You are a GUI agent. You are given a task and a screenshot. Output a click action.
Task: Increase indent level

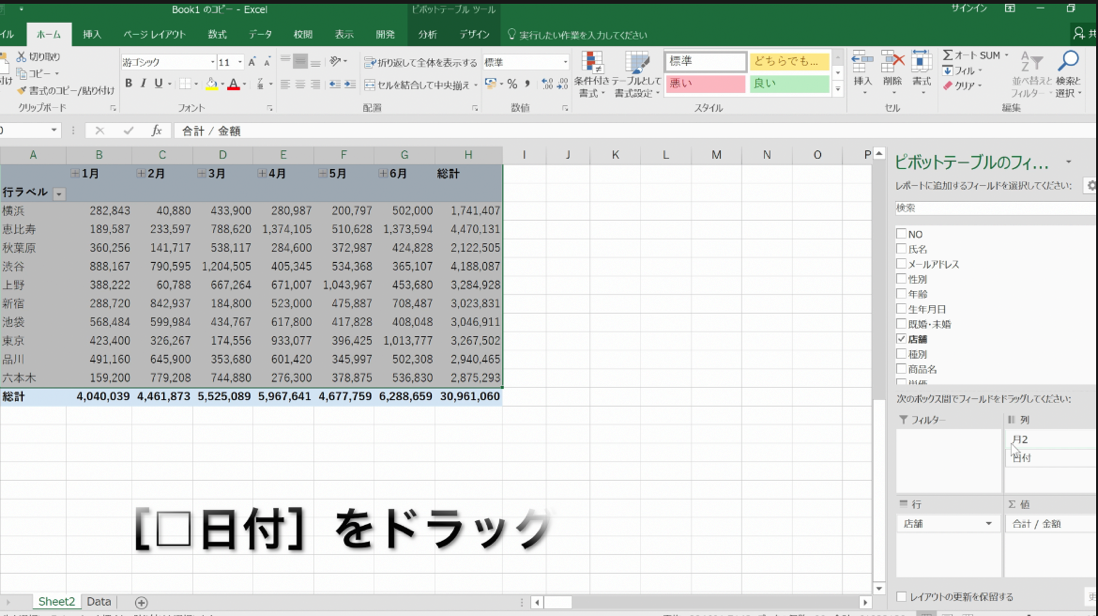[350, 84]
